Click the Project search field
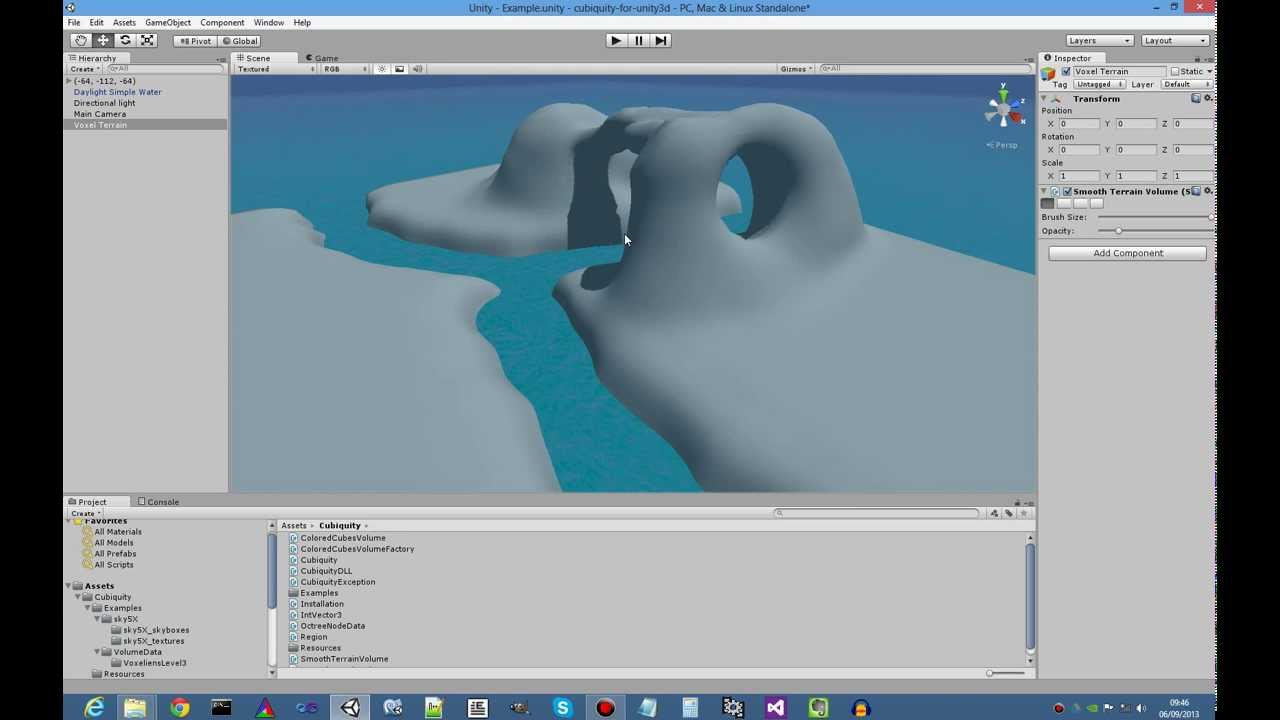Image resolution: width=1280 pixels, height=720 pixels. [x=877, y=513]
